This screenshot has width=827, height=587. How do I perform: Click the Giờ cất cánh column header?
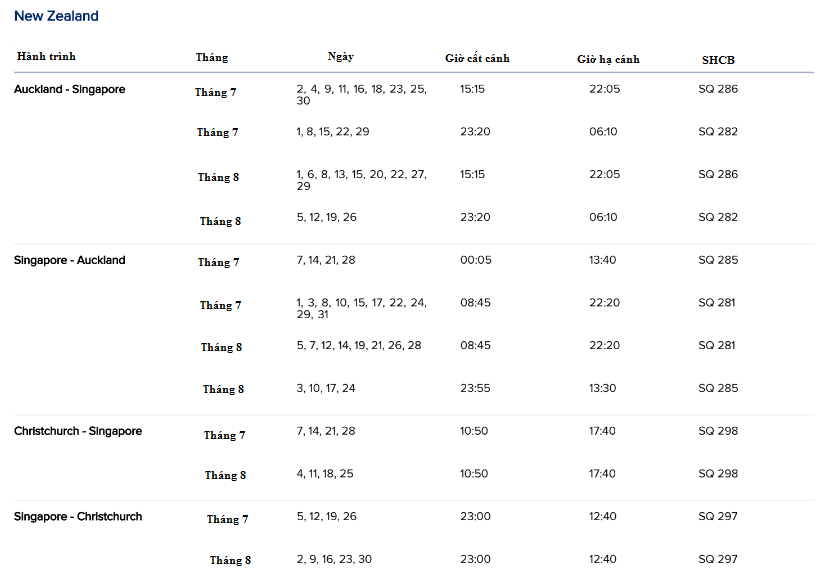tap(477, 58)
